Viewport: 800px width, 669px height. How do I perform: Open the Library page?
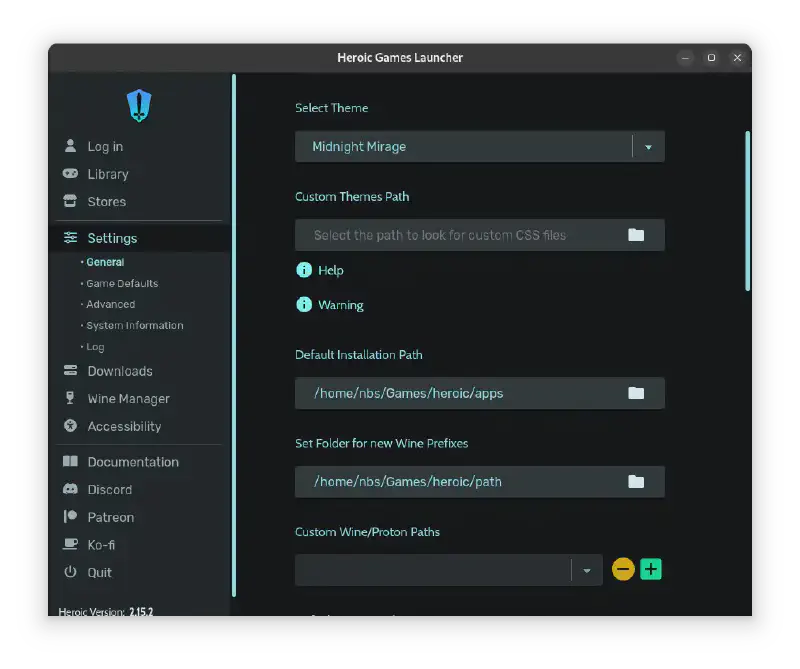click(107, 174)
